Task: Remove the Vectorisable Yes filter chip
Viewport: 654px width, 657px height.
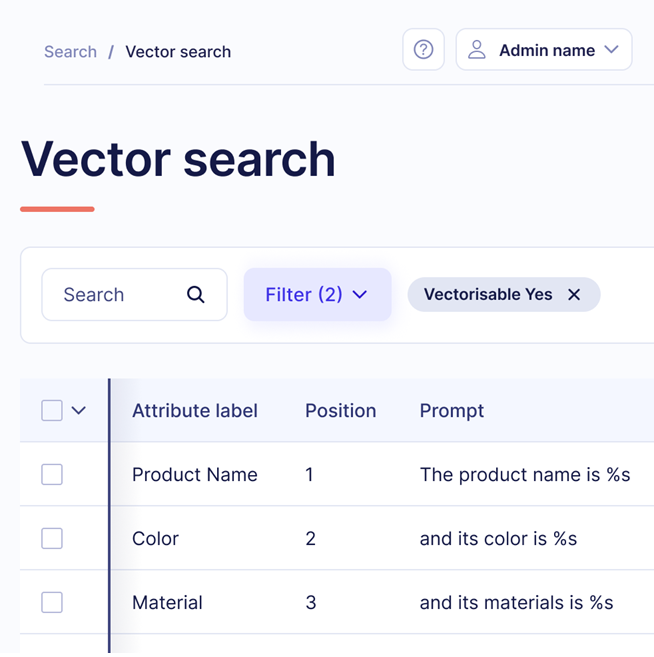Action: 574,295
